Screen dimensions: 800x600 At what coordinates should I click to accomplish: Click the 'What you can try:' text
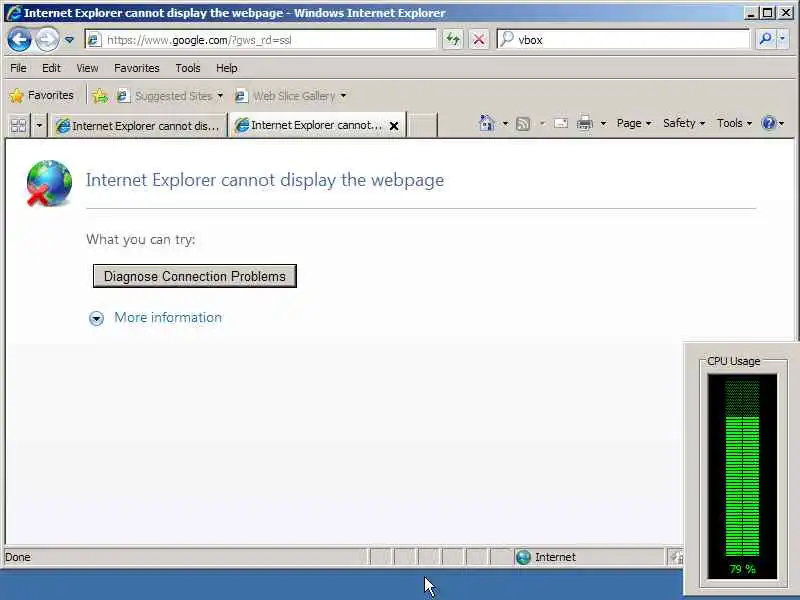click(x=141, y=239)
